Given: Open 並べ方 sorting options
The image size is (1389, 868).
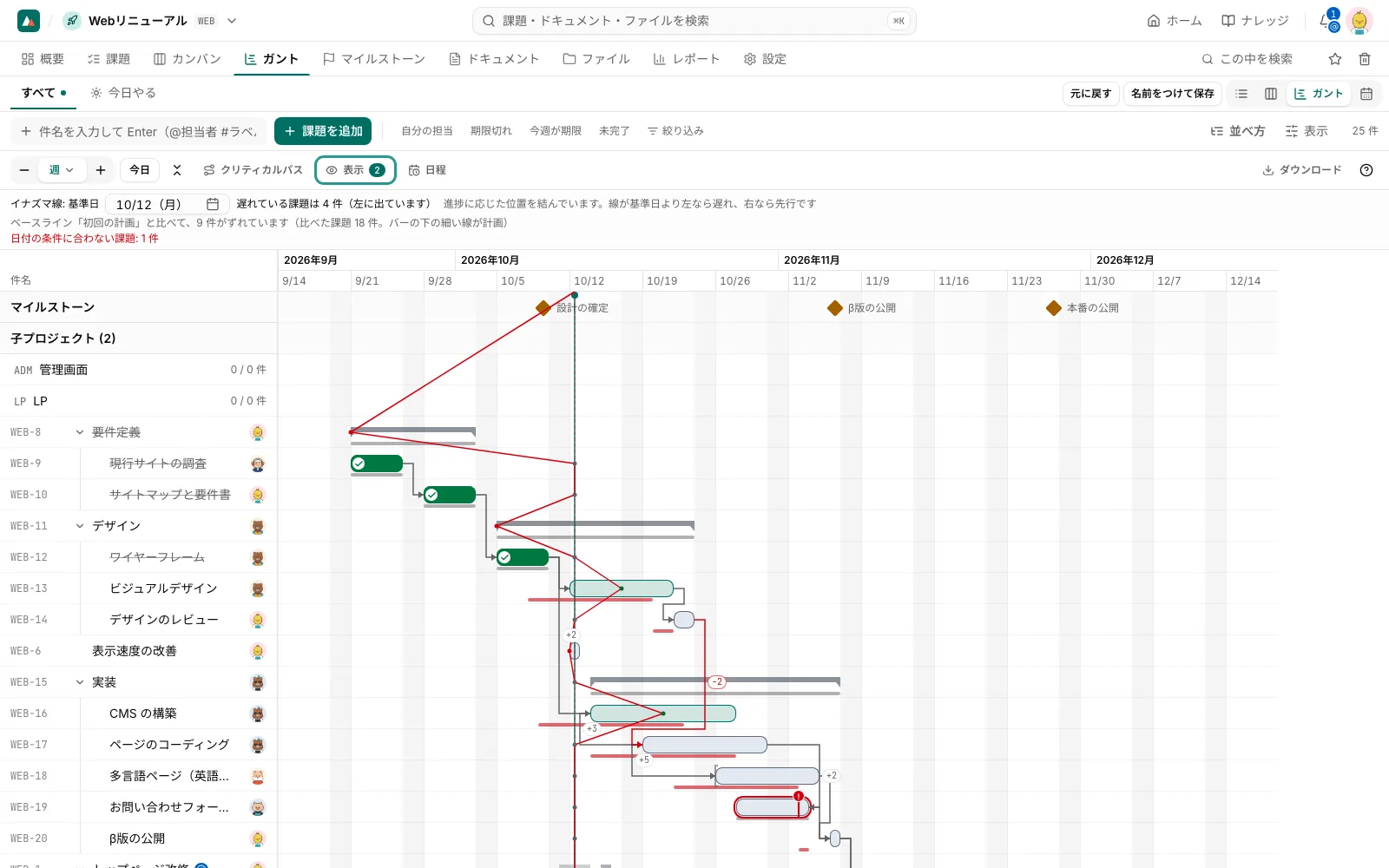Looking at the screenshot, I should 1238,131.
